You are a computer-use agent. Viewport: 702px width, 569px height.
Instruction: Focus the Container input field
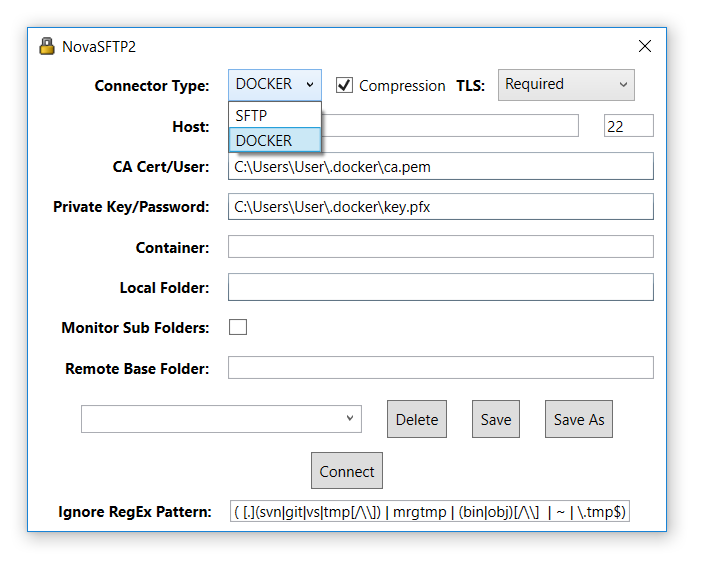tap(441, 247)
